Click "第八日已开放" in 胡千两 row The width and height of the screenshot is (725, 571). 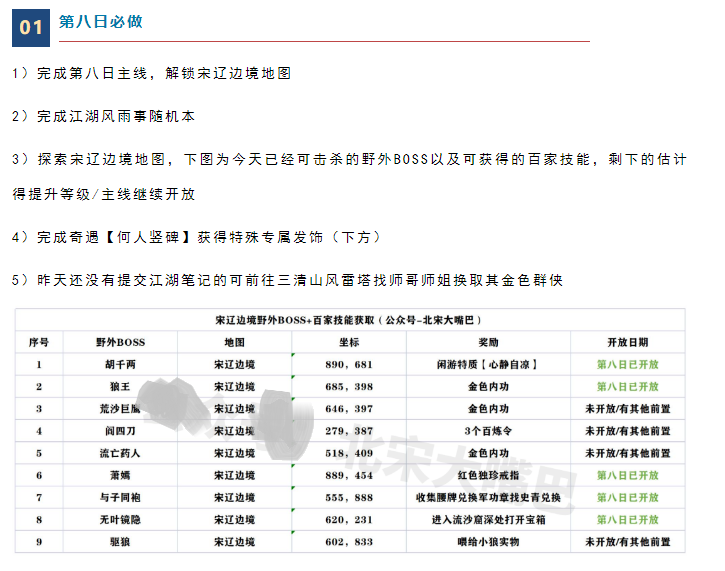(x=627, y=364)
